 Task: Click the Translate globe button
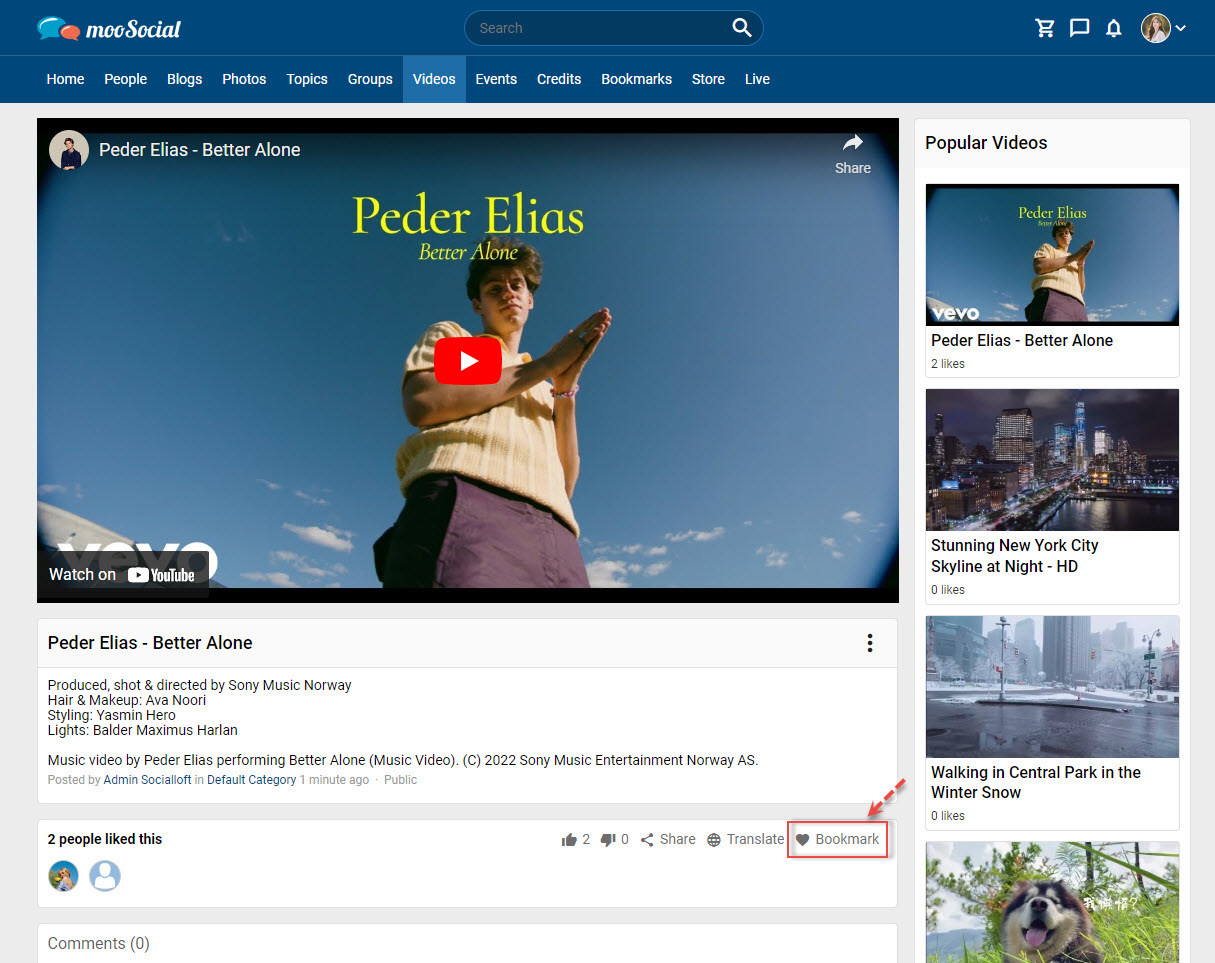click(x=745, y=840)
